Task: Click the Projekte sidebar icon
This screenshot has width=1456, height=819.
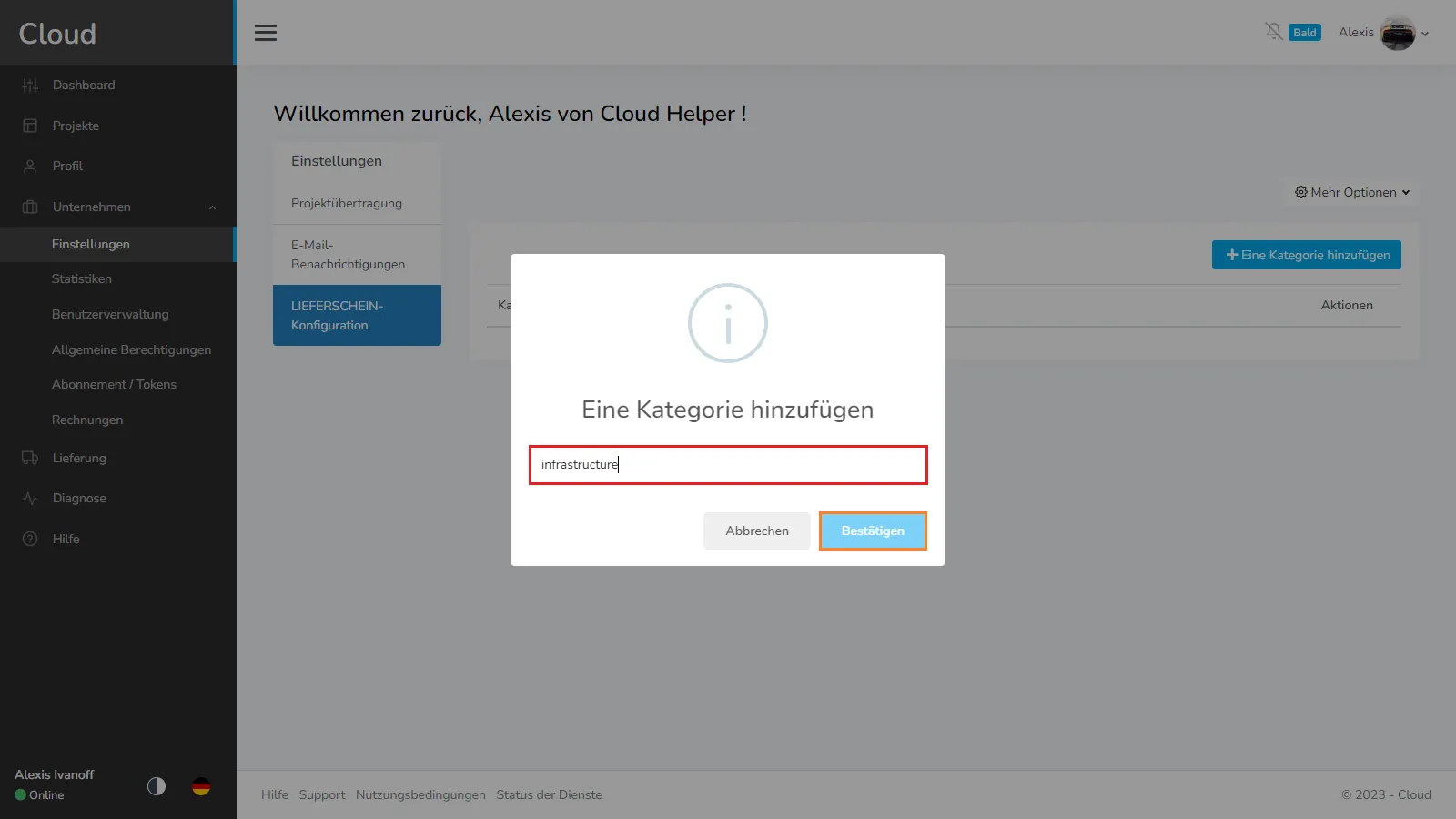Action: point(30,126)
